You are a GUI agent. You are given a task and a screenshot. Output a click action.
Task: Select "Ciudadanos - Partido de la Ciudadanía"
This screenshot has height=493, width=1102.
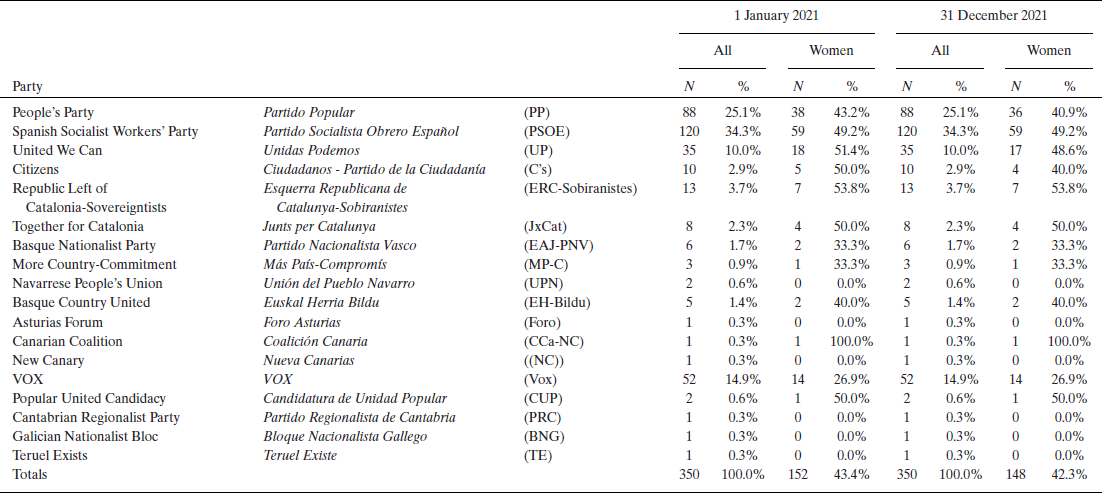tap(374, 169)
